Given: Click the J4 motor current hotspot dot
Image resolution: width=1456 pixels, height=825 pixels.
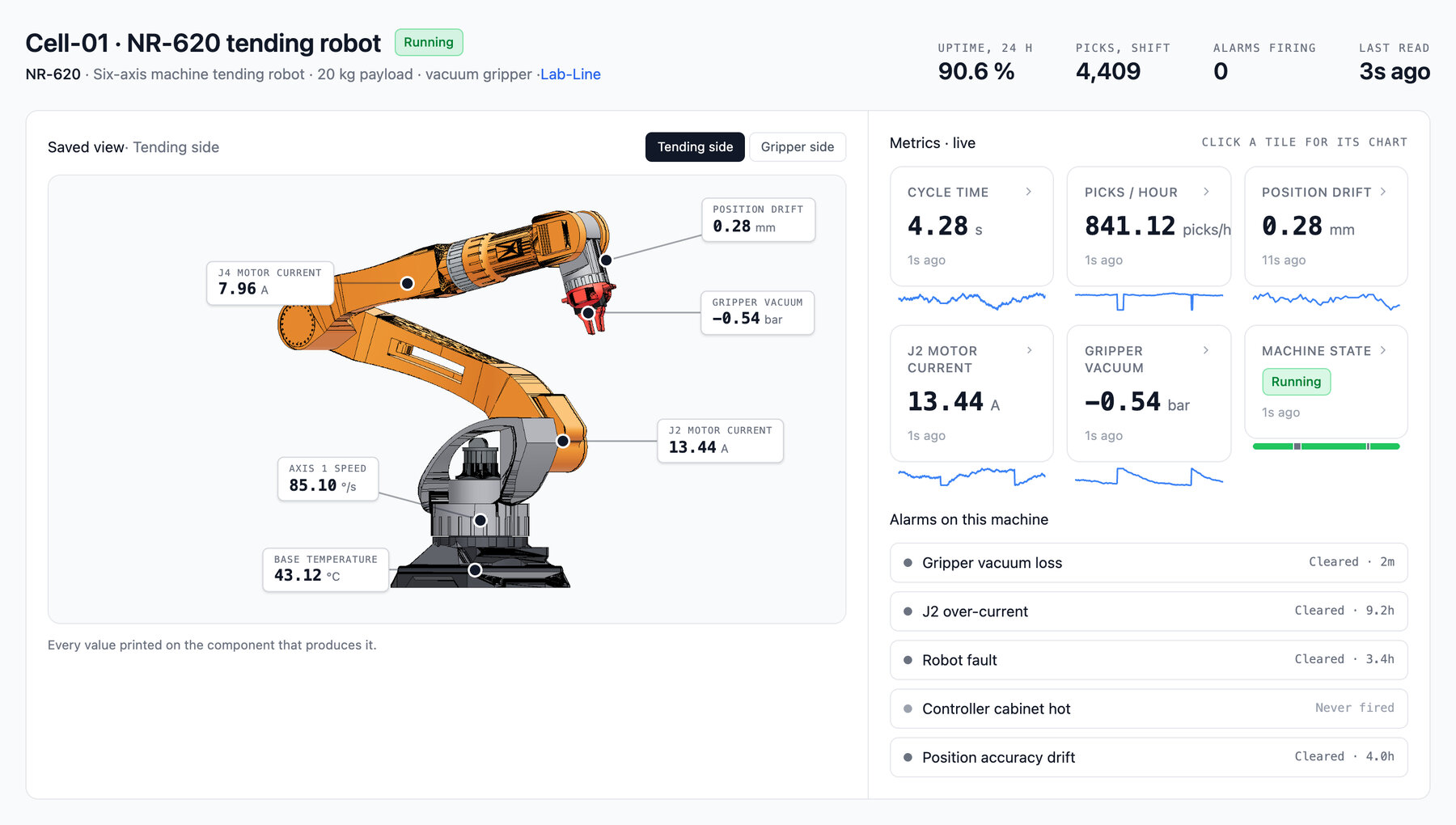Looking at the screenshot, I should 408,283.
